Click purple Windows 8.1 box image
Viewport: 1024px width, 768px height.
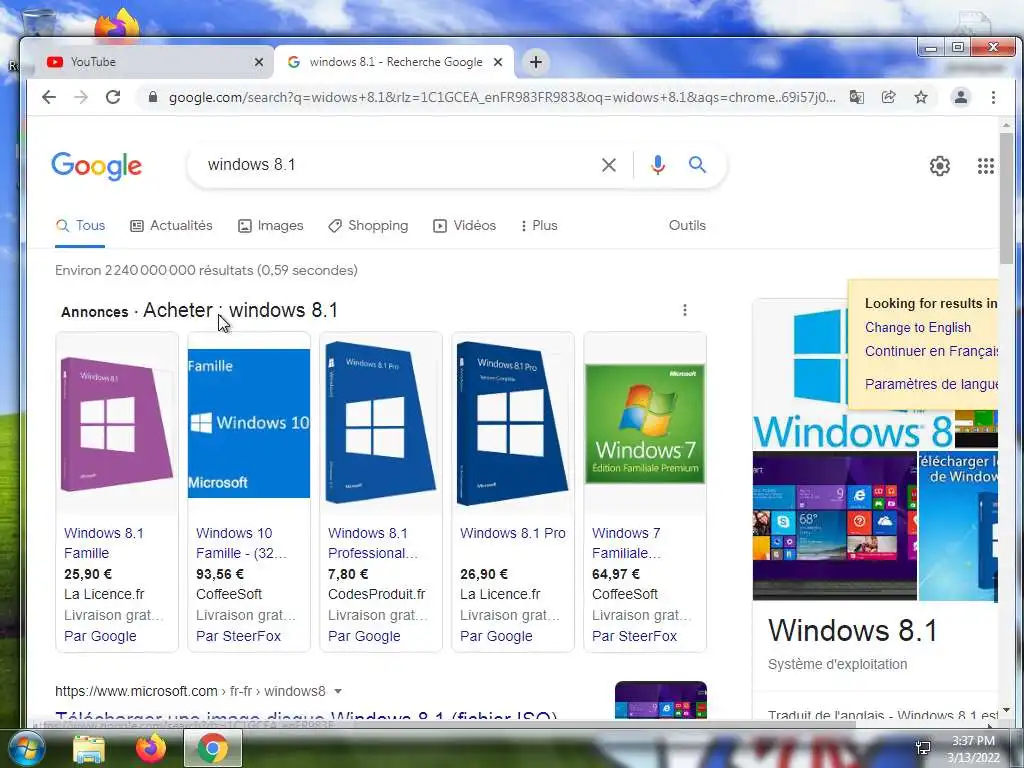point(117,423)
